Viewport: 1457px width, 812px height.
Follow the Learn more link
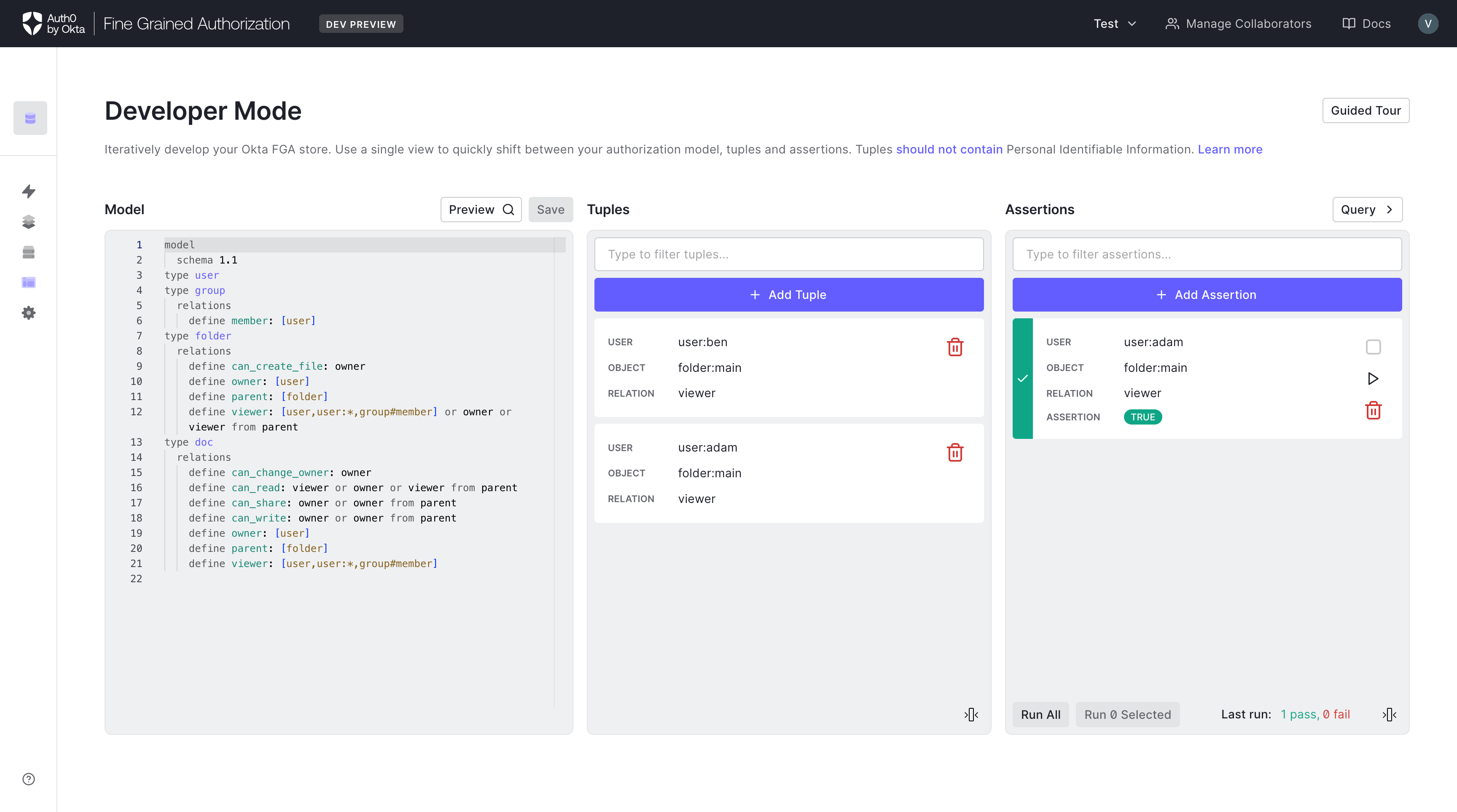(x=1230, y=149)
